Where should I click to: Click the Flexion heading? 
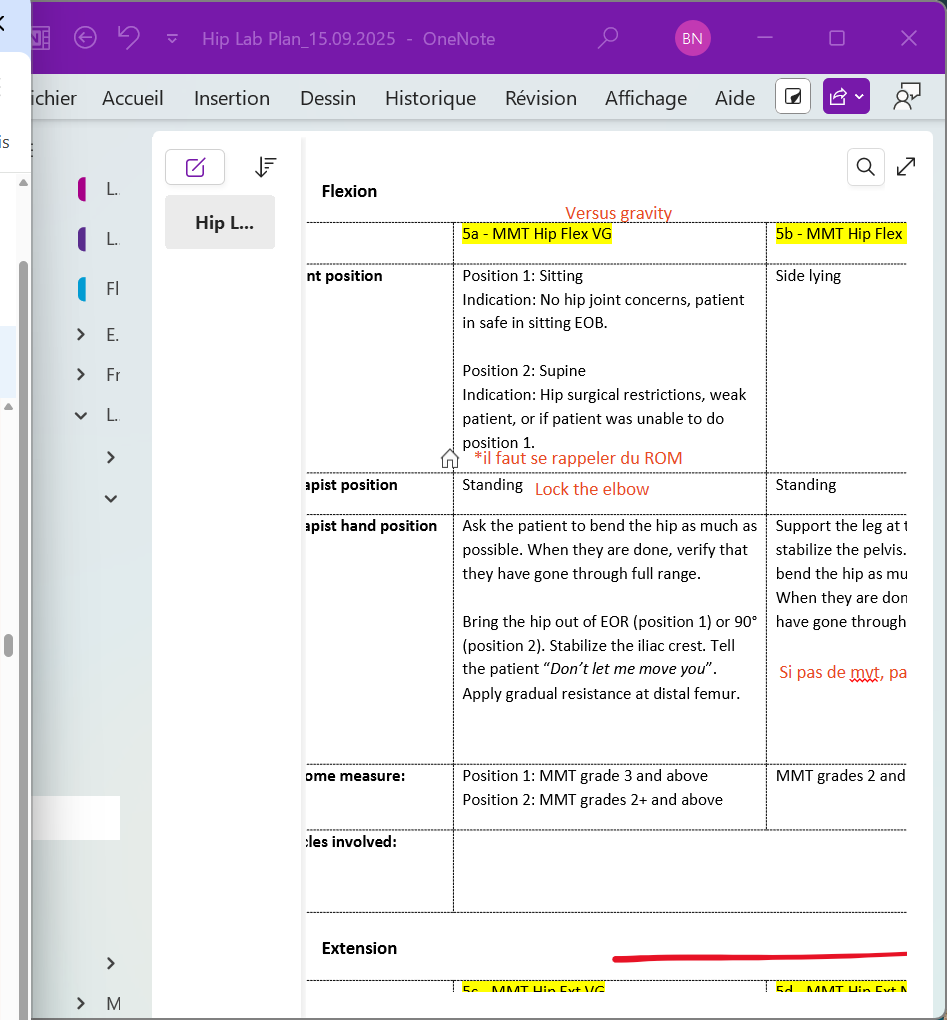coord(349,191)
